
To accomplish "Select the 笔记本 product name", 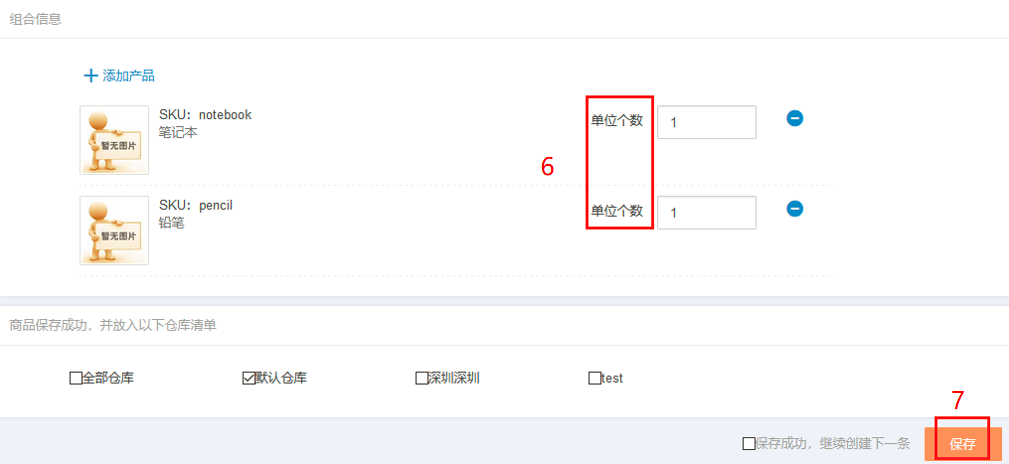I will point(178,133).
